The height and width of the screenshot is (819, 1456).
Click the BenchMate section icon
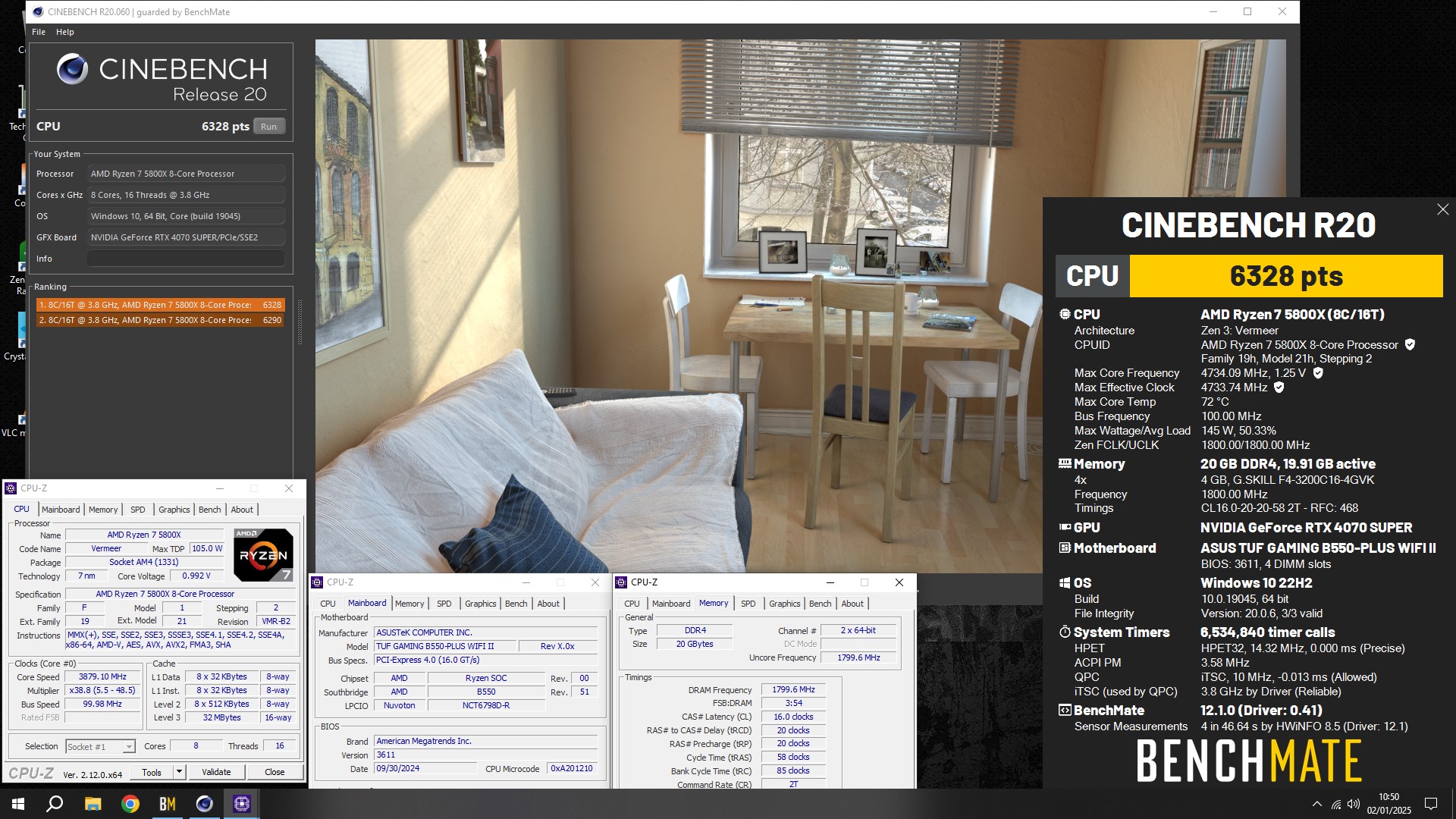[x=1065, y=711]
